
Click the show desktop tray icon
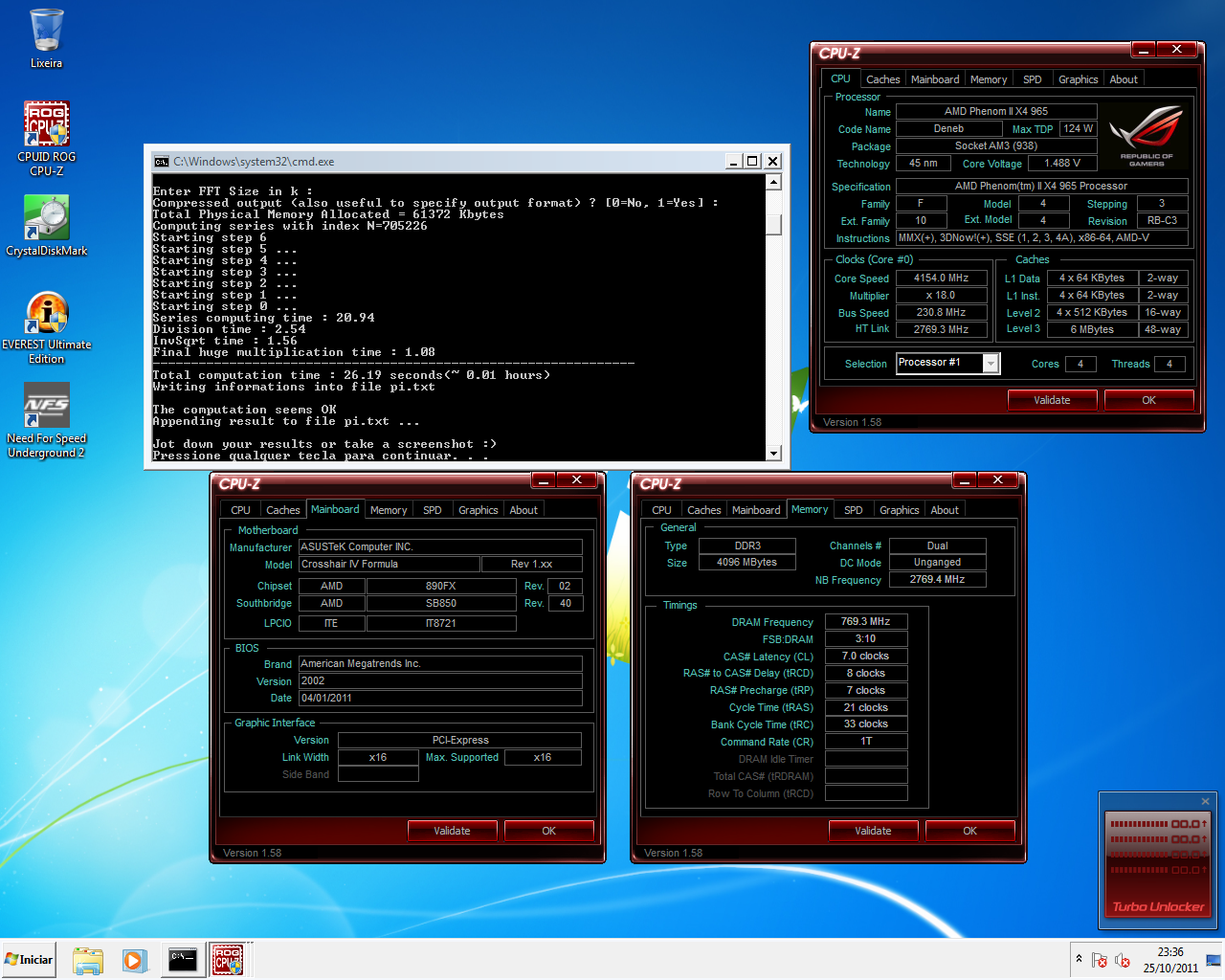[1214, 960]
